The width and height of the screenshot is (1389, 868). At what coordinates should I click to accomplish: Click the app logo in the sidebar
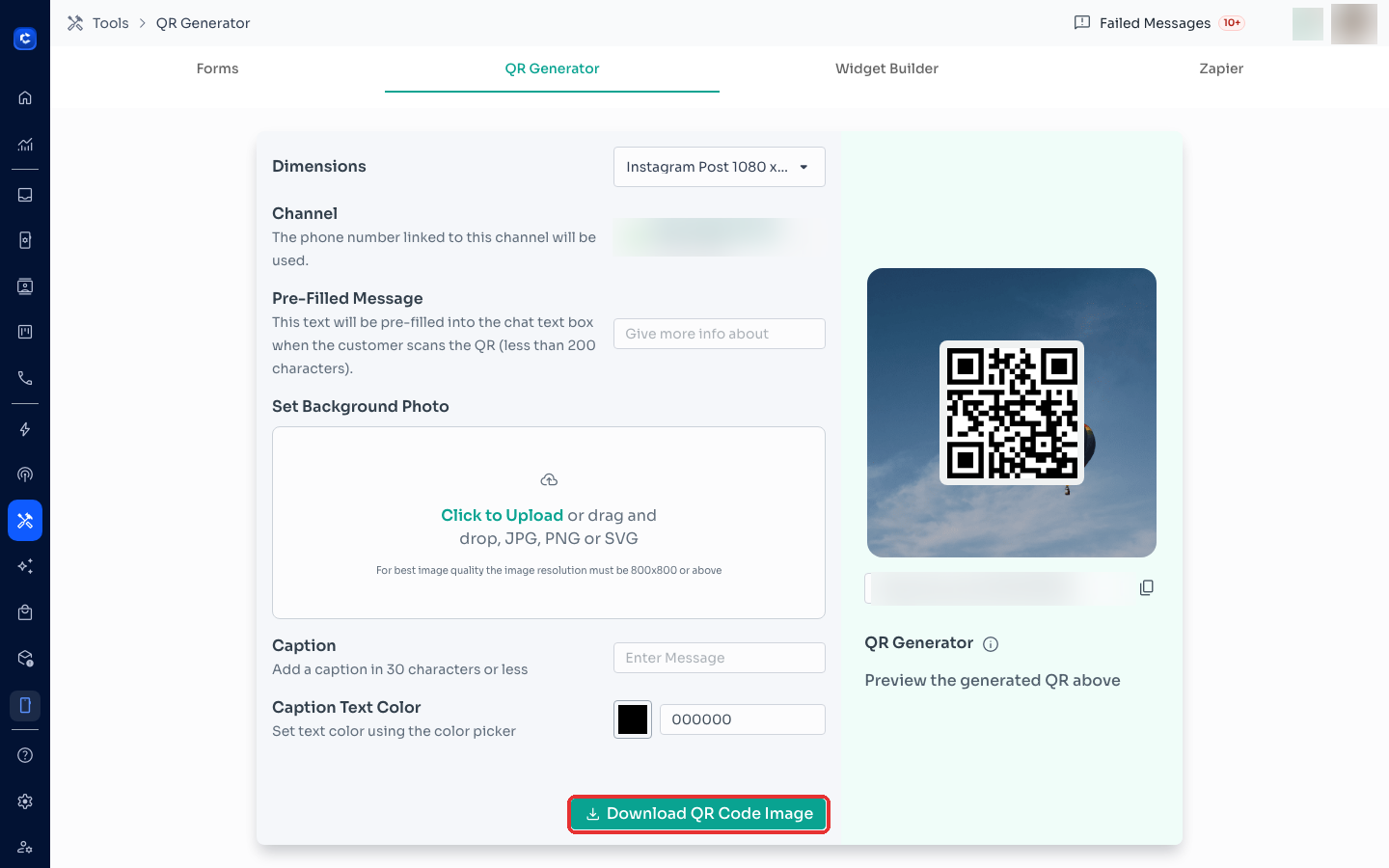(x=25, y=39)
